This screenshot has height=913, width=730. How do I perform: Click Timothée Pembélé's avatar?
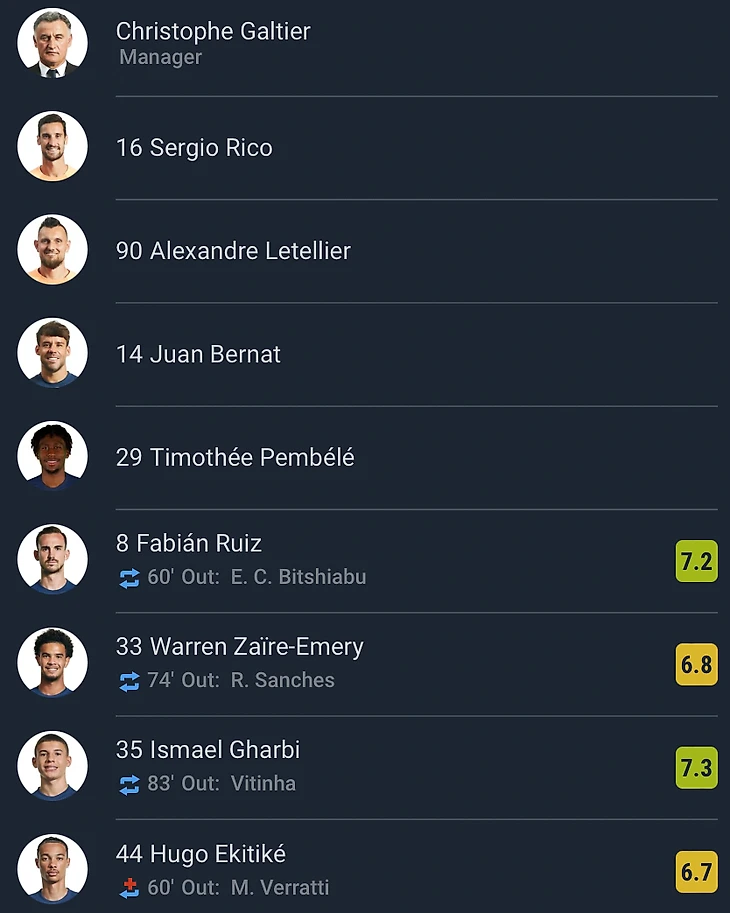pyautogui.click(x=52, y=456)
